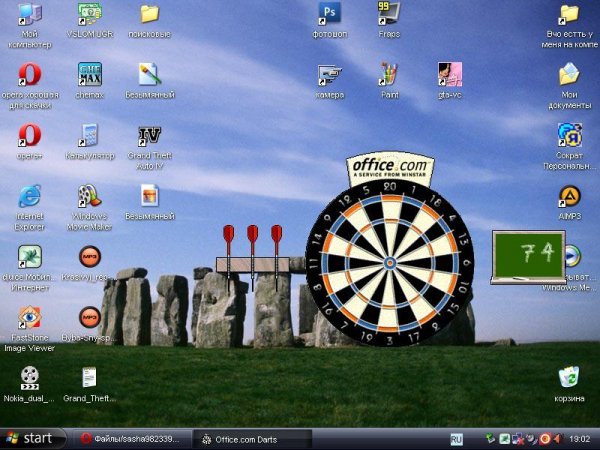Select the Recycle Bin icon

tap(569, 378)
